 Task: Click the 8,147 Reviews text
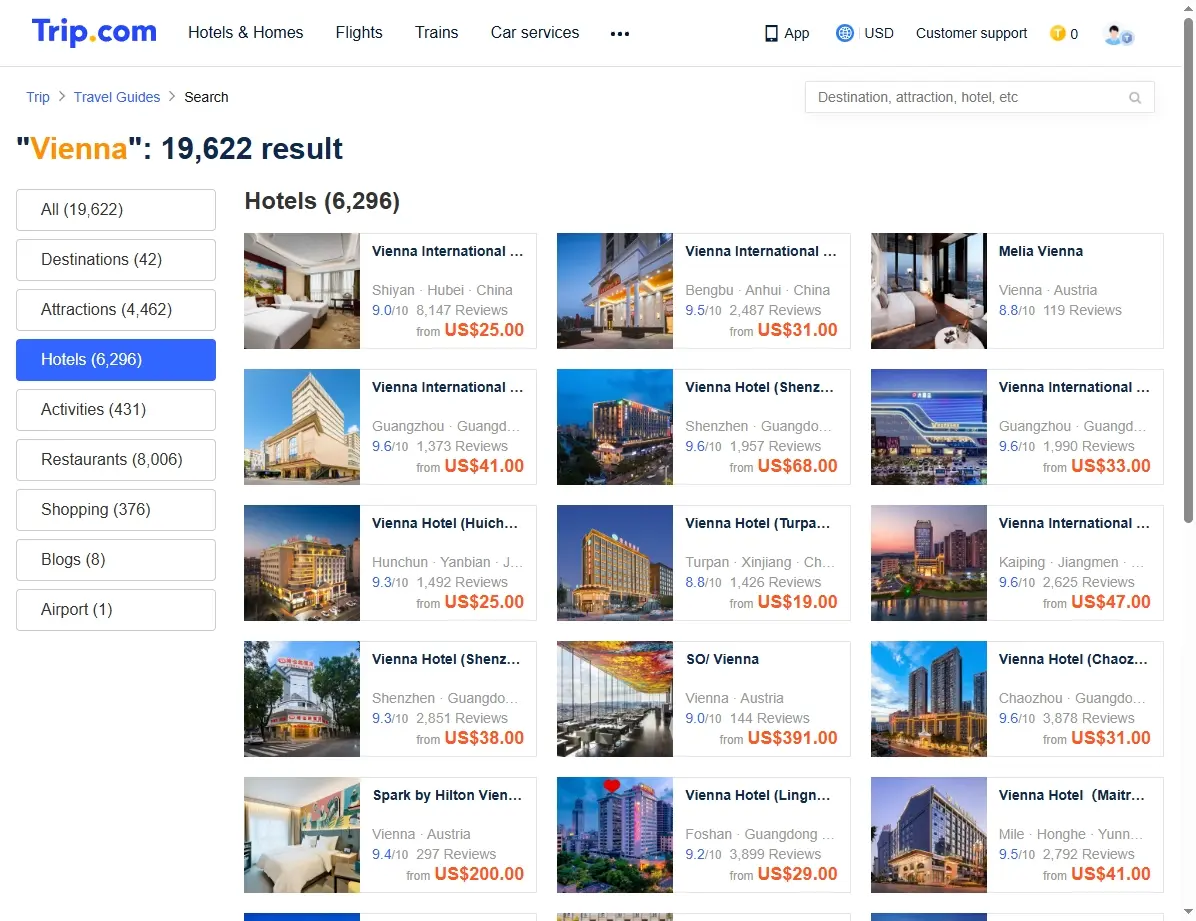[461, 311]
